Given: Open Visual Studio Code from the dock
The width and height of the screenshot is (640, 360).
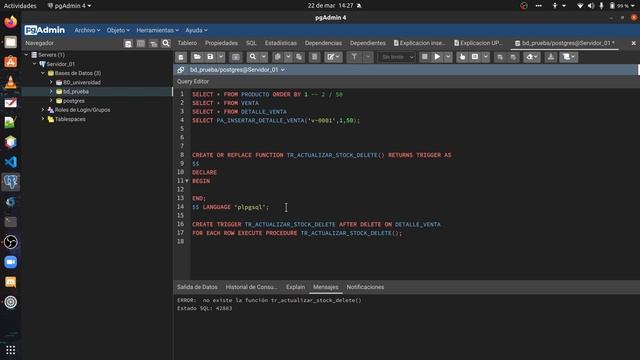Looking at the screenshot, I should (x=11, y=162).
